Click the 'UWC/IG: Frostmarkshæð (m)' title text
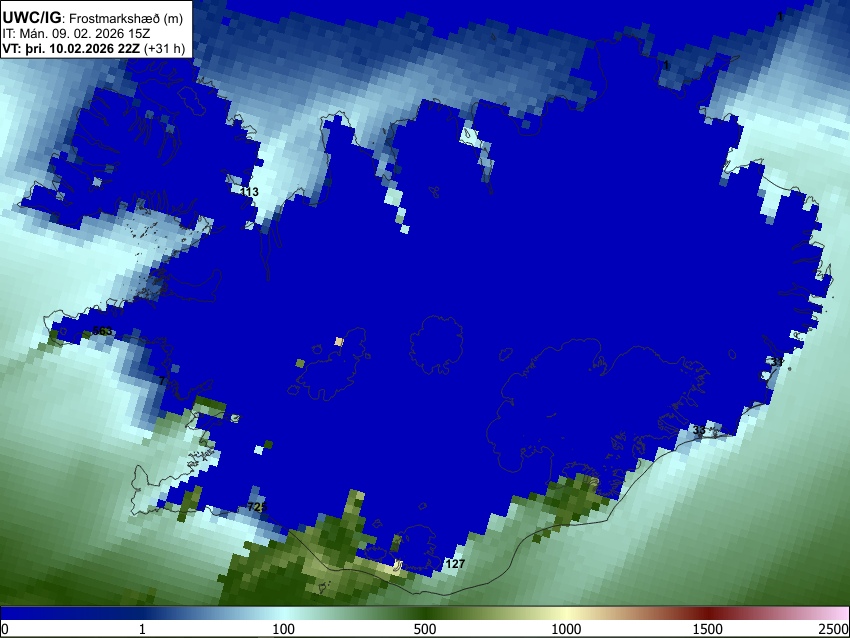850x638 pixels. coord(93,18)
